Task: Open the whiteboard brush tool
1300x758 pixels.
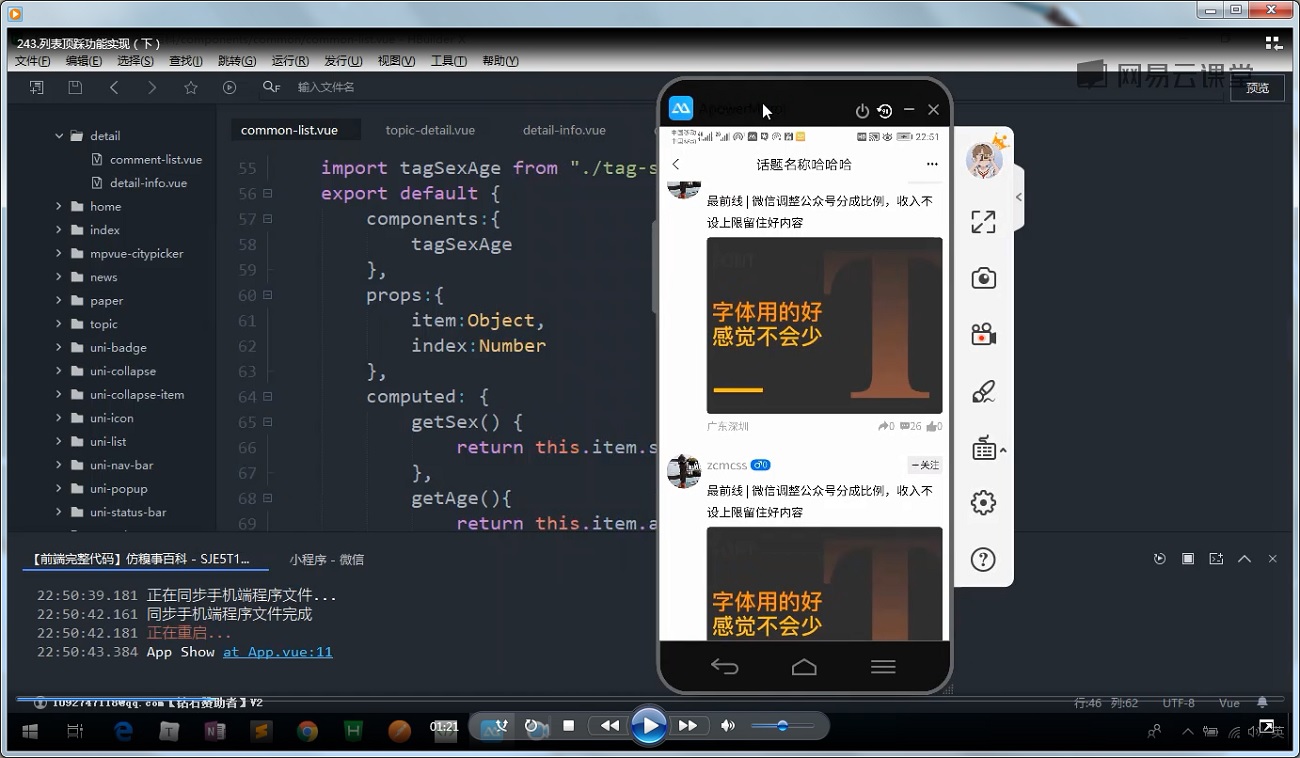Action: [984, 391]
